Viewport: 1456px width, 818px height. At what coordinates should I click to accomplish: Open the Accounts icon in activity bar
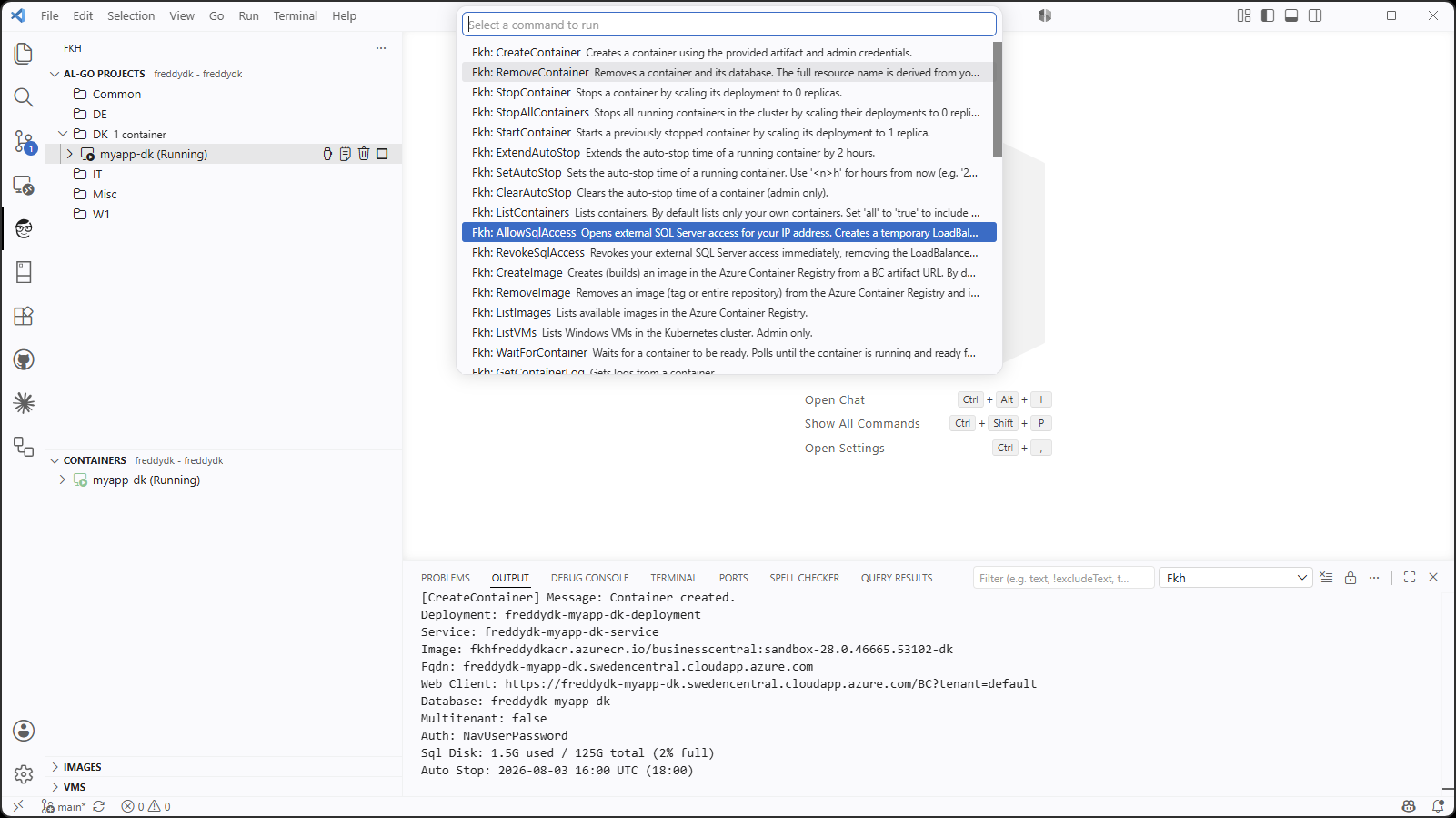[x=24, y=731]
